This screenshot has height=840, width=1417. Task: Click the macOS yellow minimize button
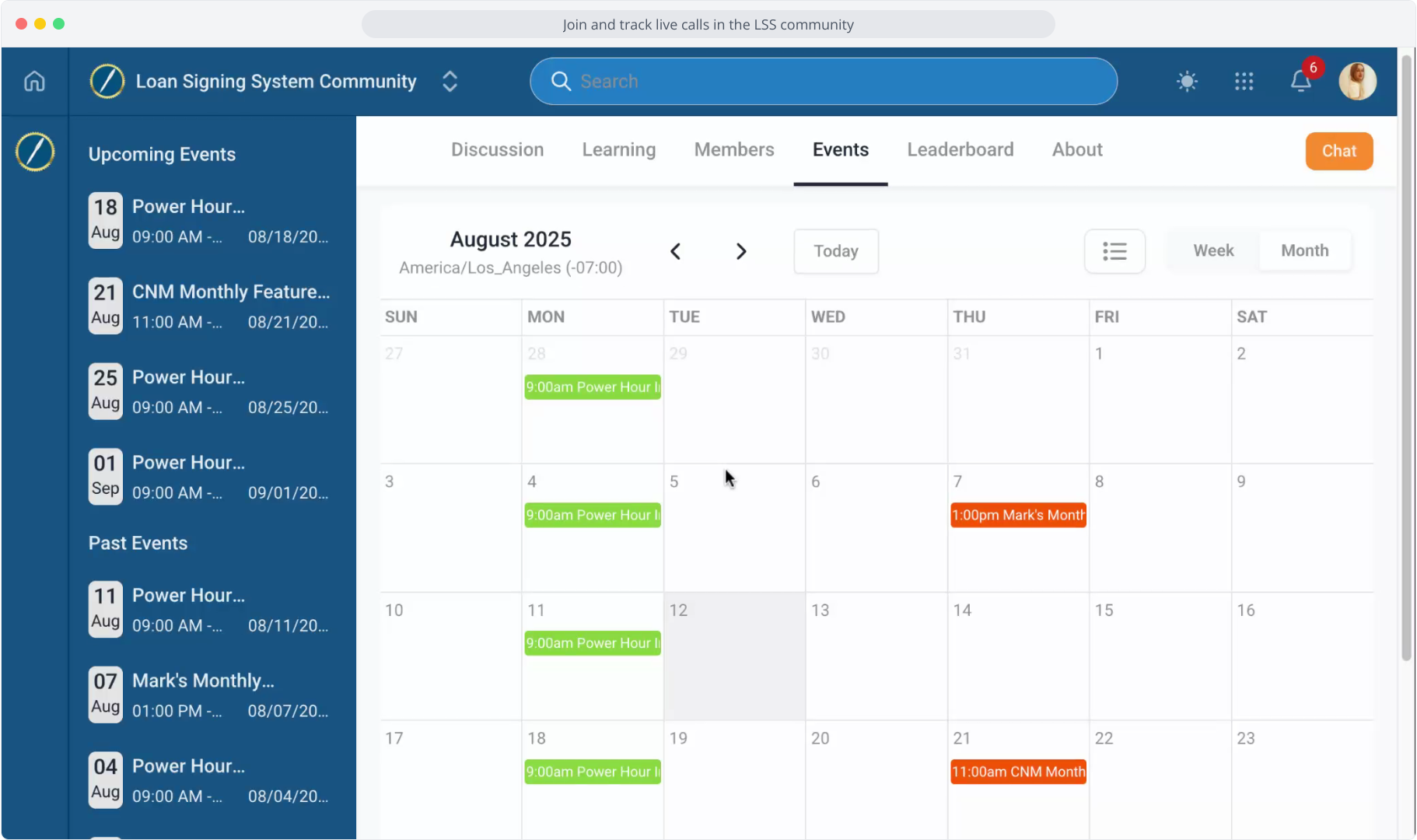(x=40, y=24)
